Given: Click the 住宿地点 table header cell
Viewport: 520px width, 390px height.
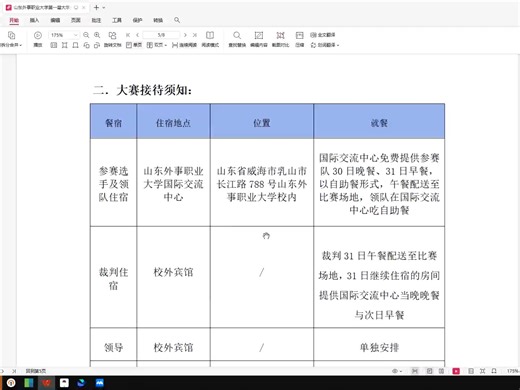Looking at the screenshot, I should [x=173, y=121].
